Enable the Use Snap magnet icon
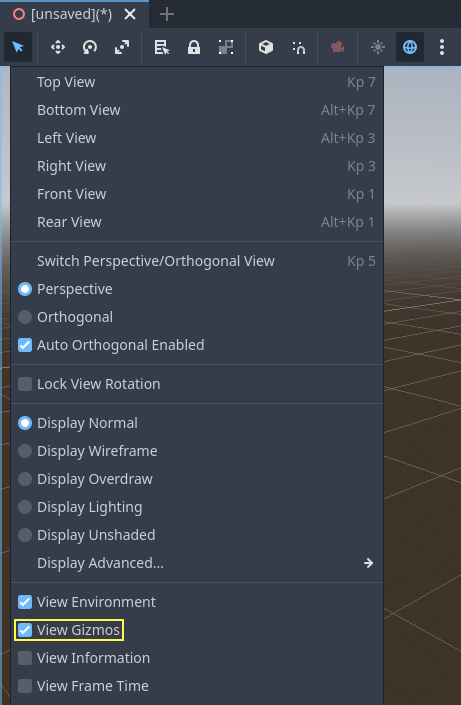The image size is (461, 705). pyautogui.click(x=298, y=47)
